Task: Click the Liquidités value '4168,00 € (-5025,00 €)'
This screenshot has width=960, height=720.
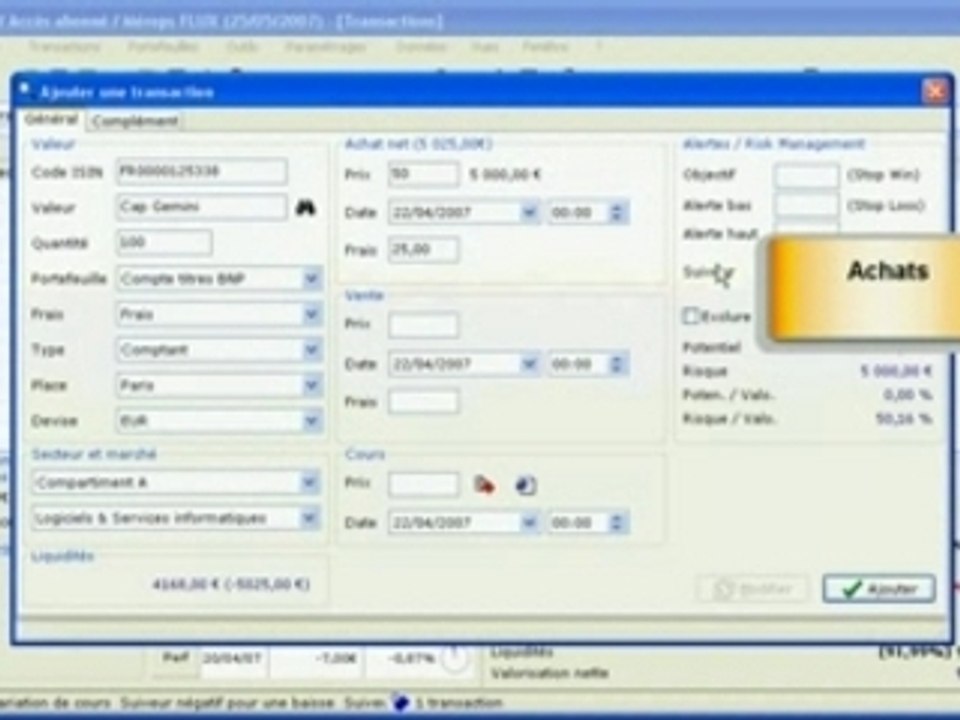Action: (231, 584)
